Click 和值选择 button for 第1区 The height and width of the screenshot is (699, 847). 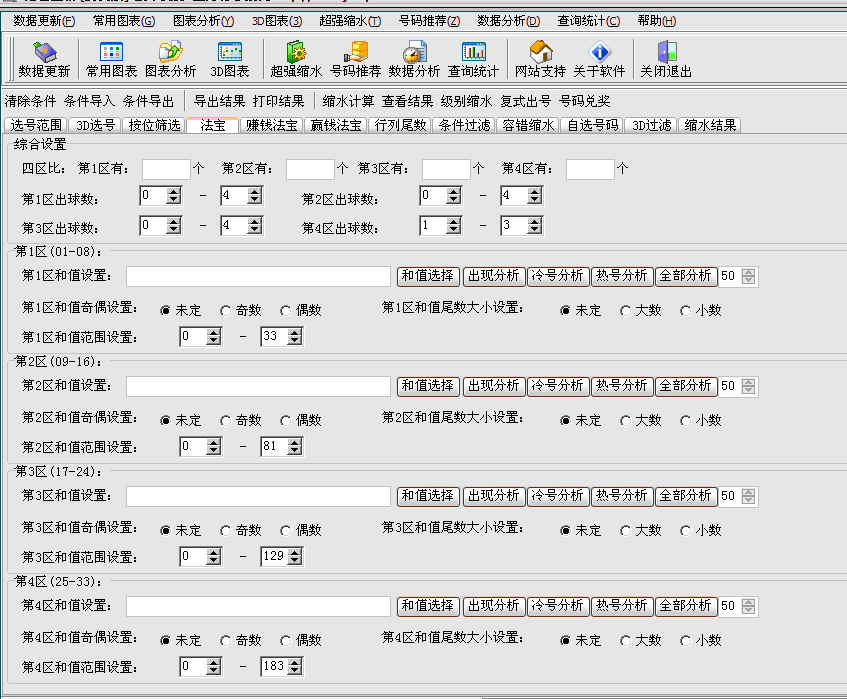coord(428,276)
